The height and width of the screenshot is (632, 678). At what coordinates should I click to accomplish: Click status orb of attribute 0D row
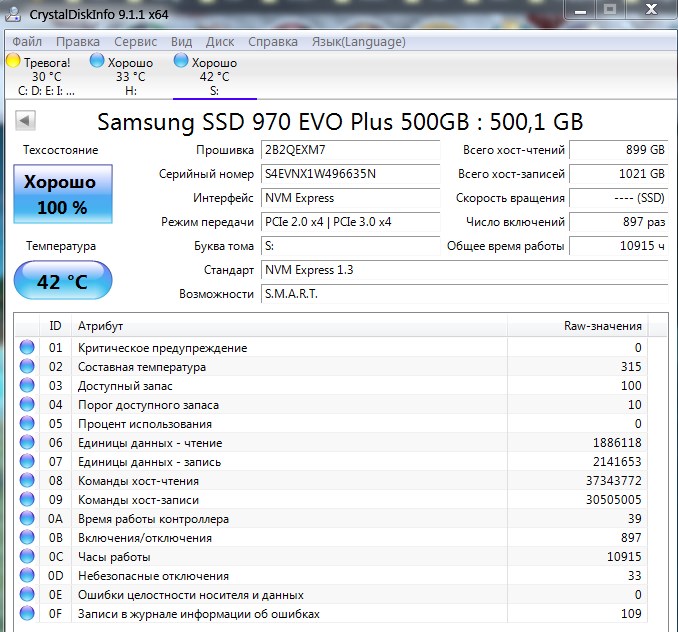pyautogui.click(x=27, y=575)
